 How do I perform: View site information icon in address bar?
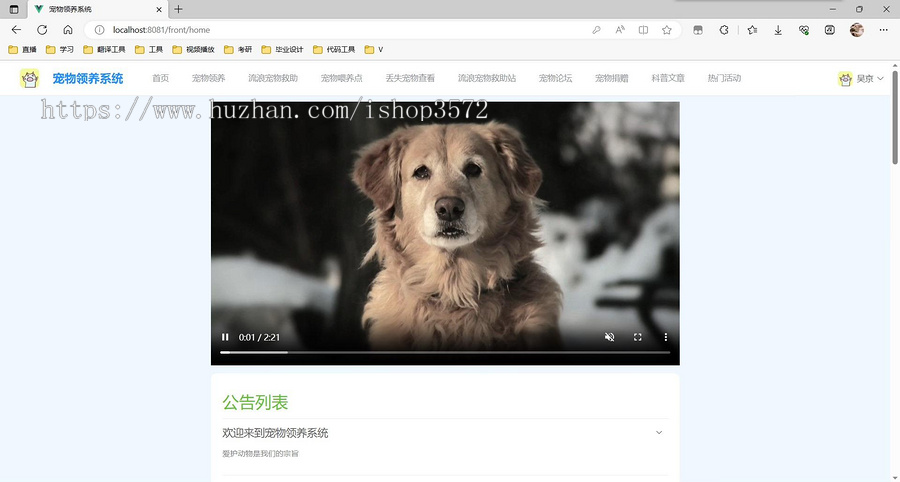(99, 30)
